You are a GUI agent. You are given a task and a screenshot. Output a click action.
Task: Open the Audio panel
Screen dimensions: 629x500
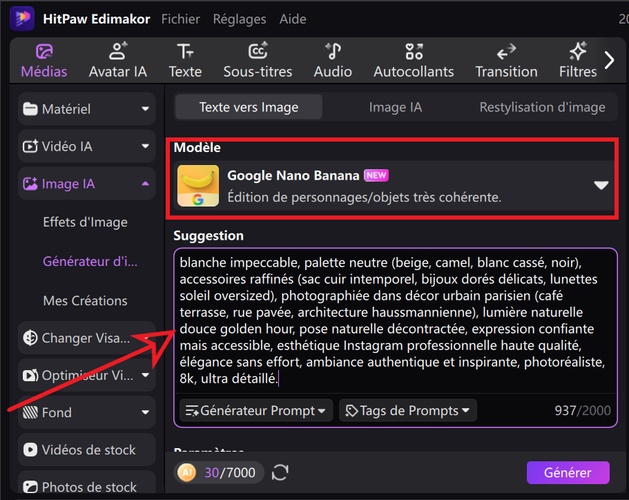[333, 61]
